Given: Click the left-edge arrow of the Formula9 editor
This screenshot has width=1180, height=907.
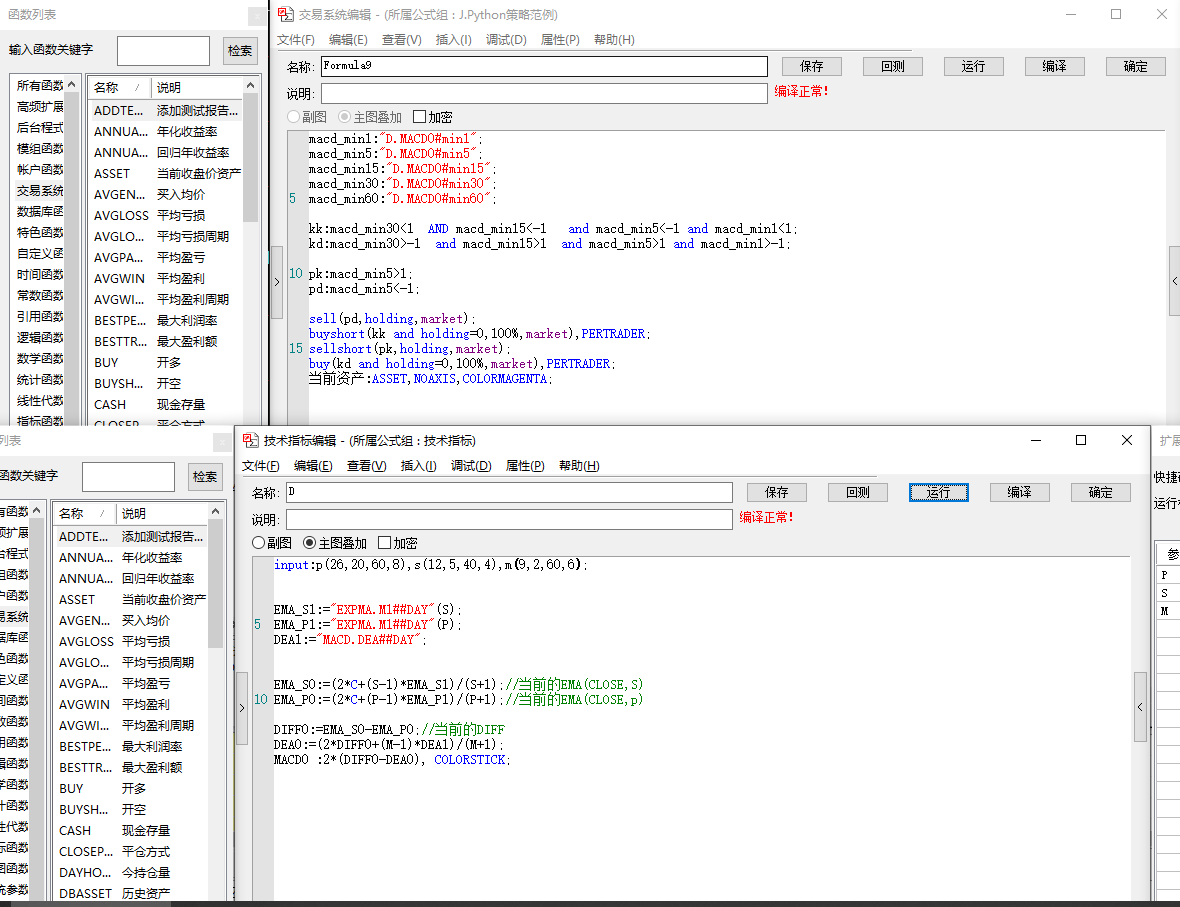Looking at the screenshot, I should (277, 282).
